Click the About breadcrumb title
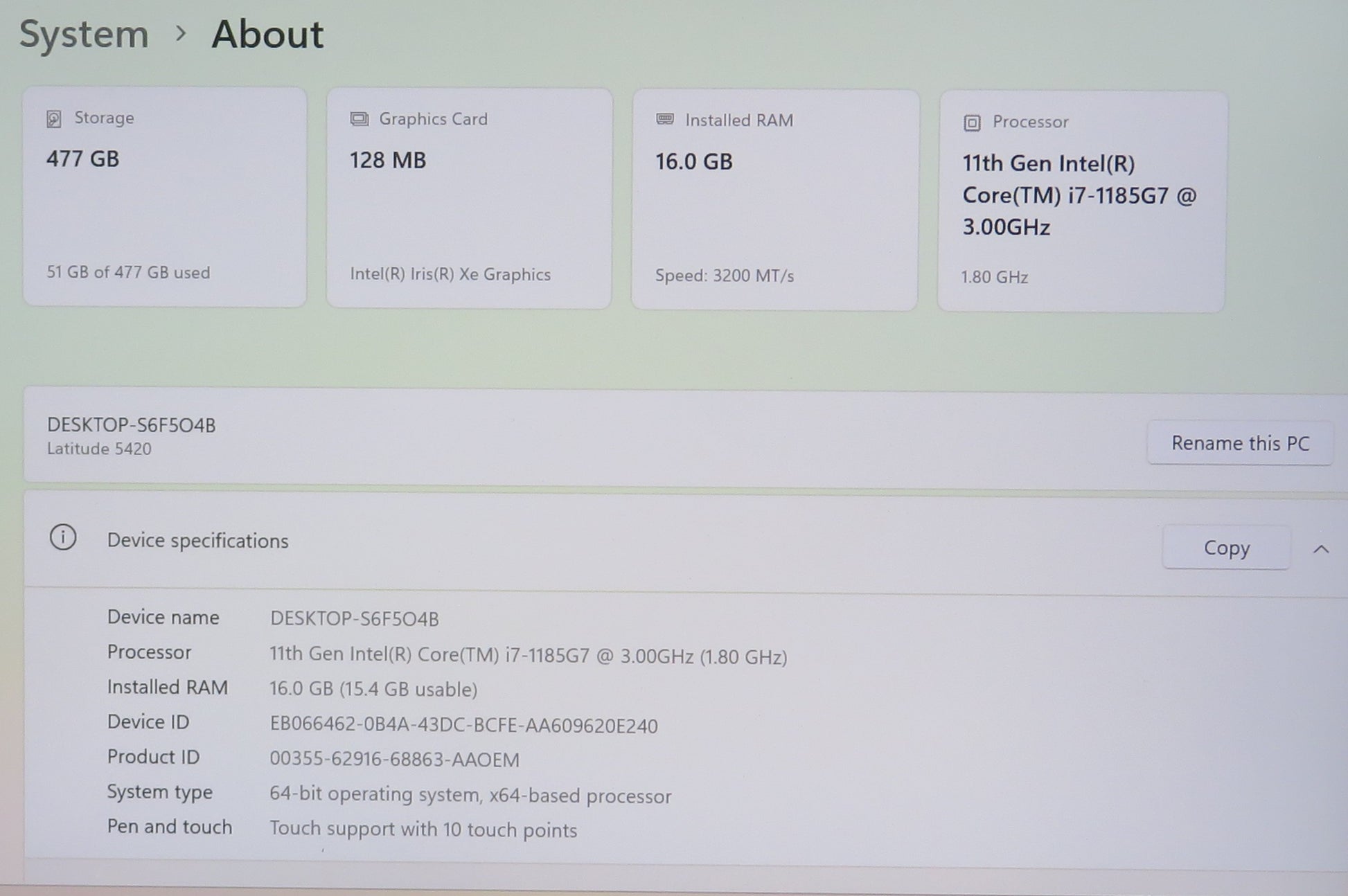The height and width of the screenshot is (896, 1348). [x=267, y=34]
